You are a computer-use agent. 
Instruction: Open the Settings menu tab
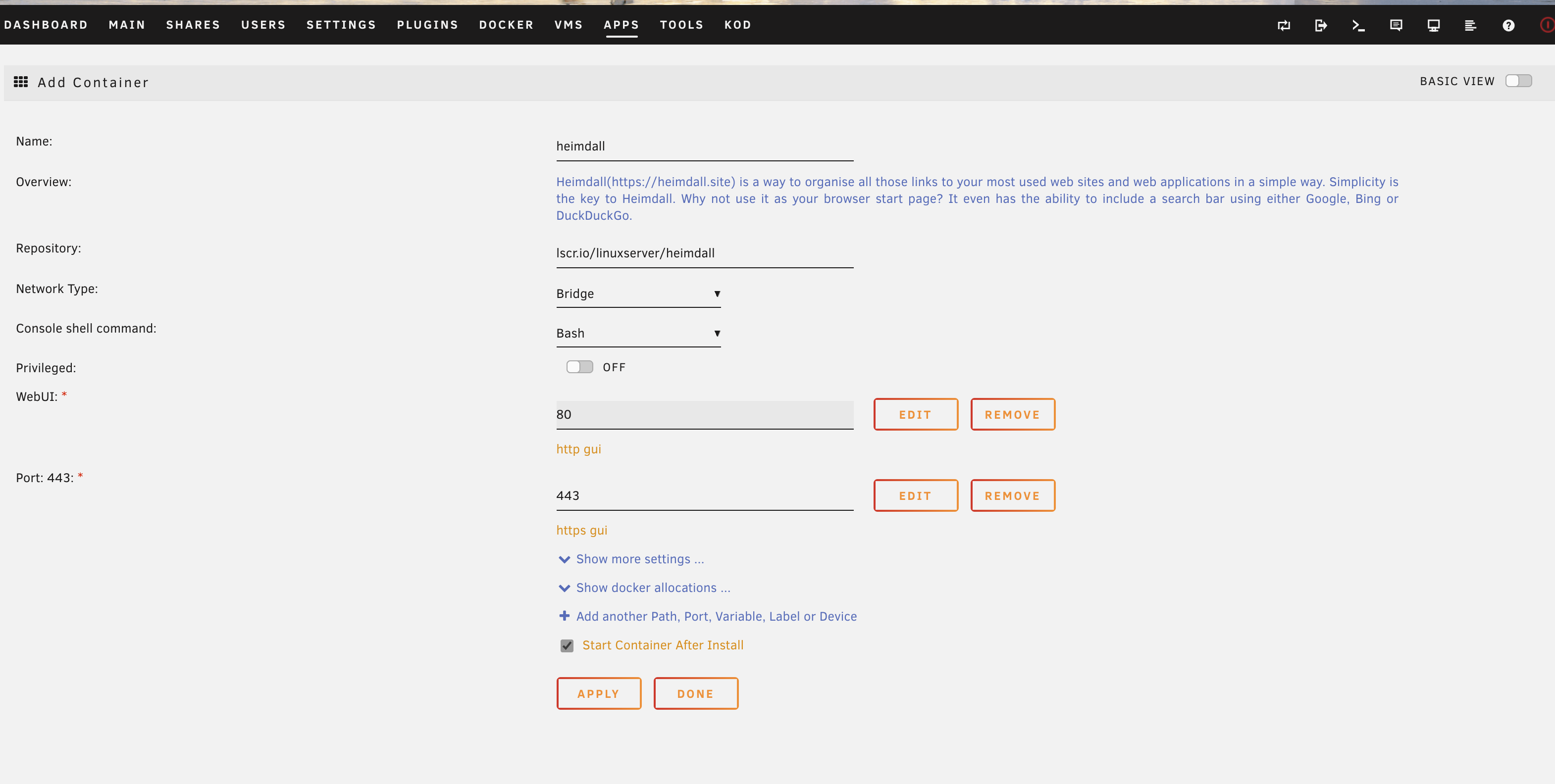pyautogui.click(x=341, y=25)
